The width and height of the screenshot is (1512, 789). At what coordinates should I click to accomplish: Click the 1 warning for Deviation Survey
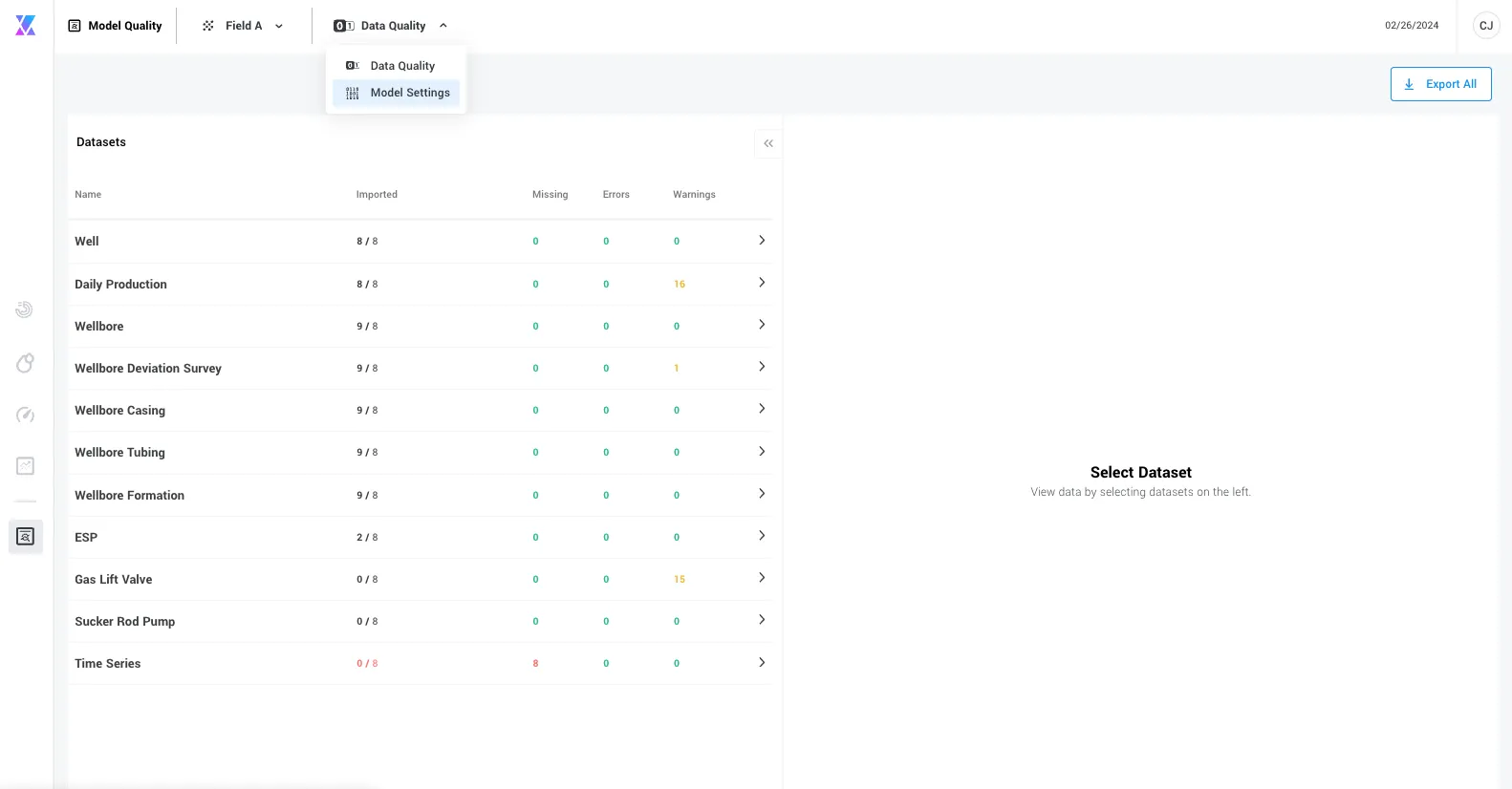677,369
